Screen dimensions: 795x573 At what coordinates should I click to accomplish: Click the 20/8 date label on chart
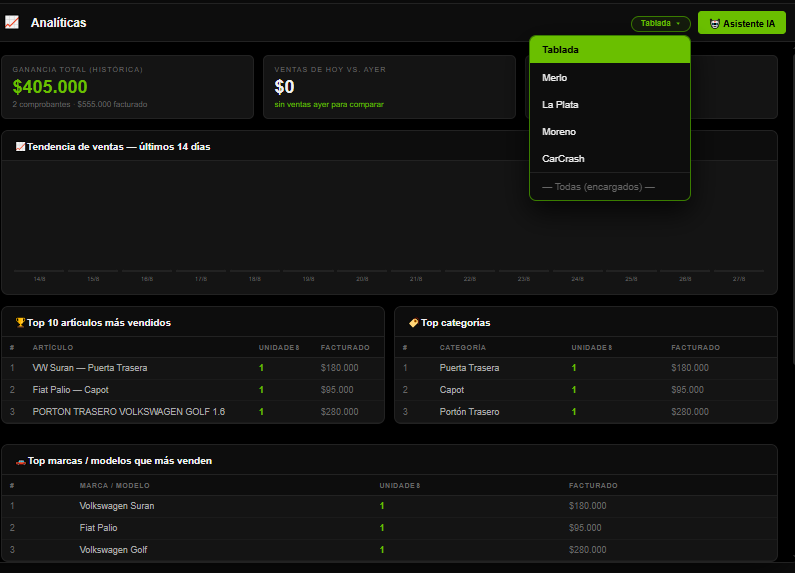[x=362, y=279]
